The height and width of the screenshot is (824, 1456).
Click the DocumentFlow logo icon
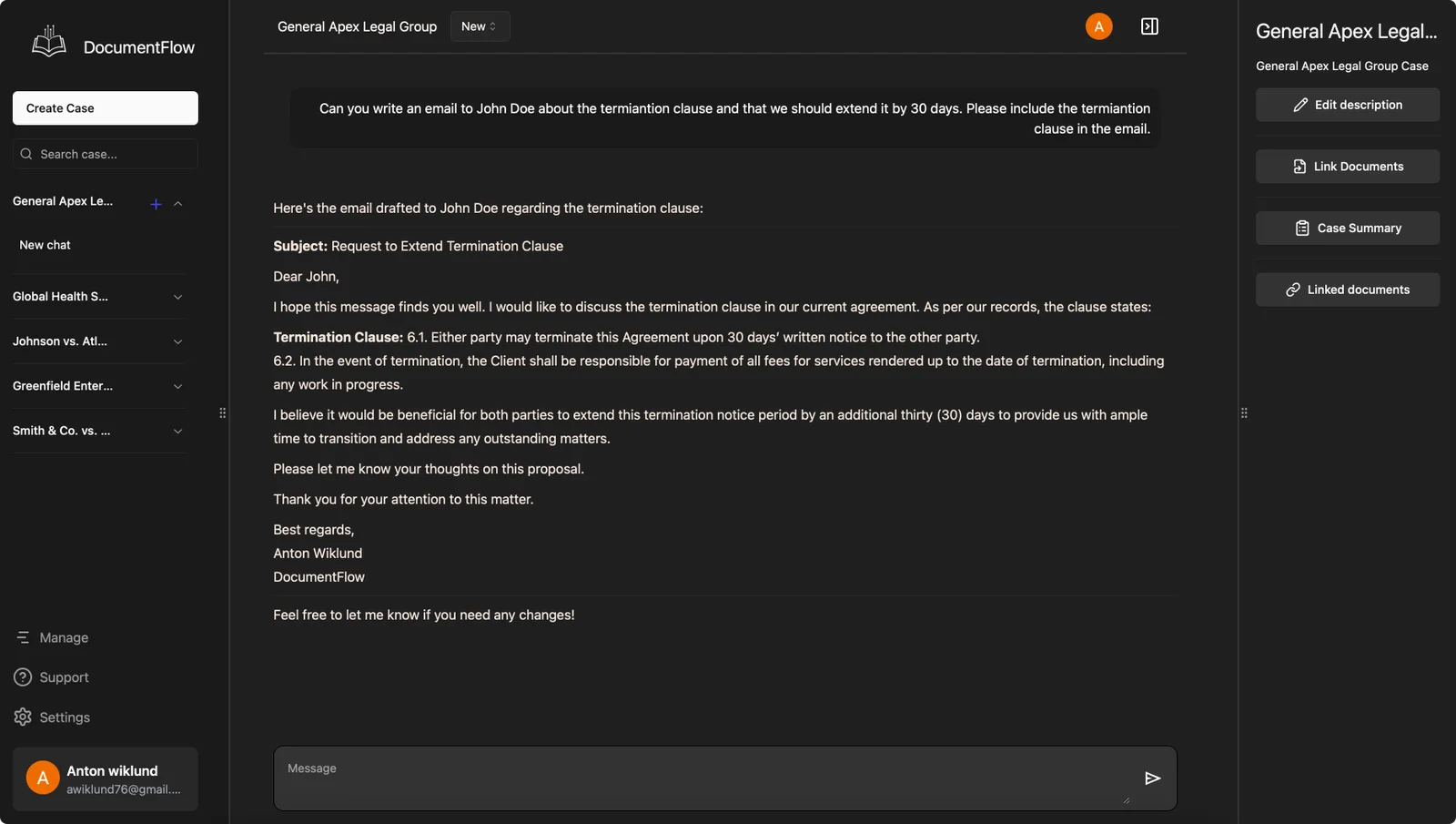49,43
